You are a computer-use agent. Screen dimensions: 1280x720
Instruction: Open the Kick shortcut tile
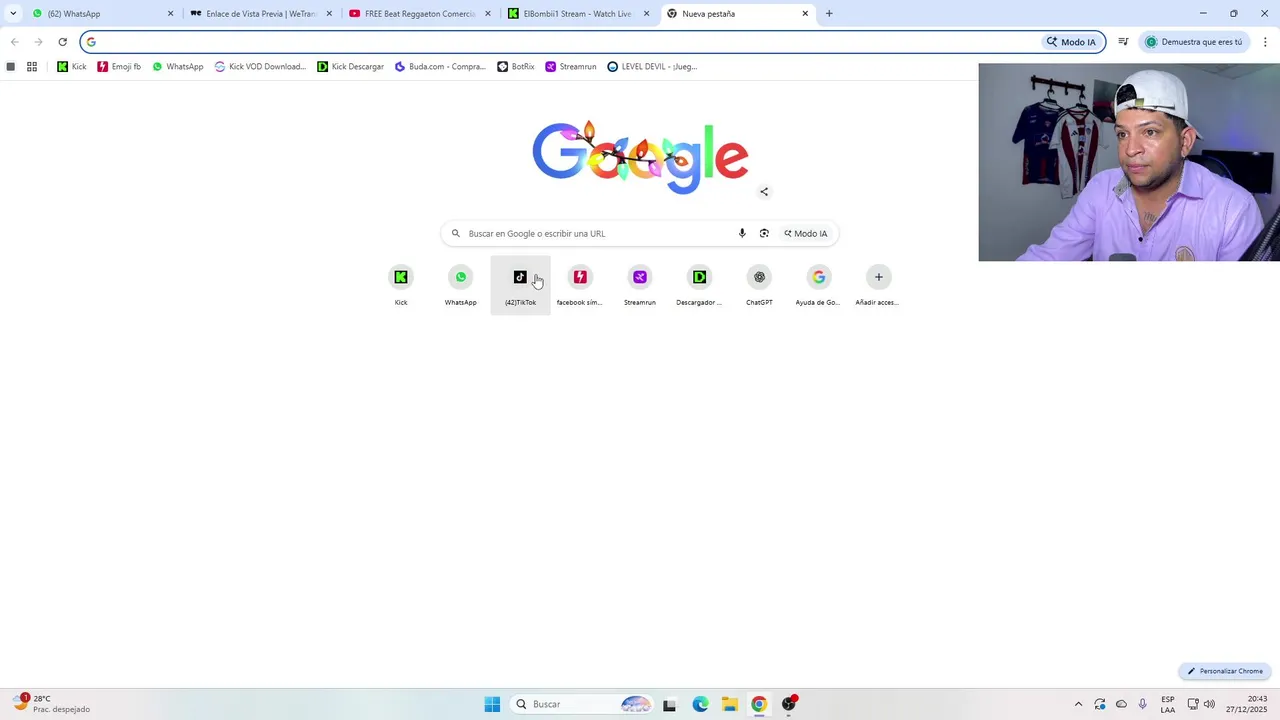(401, 285)
